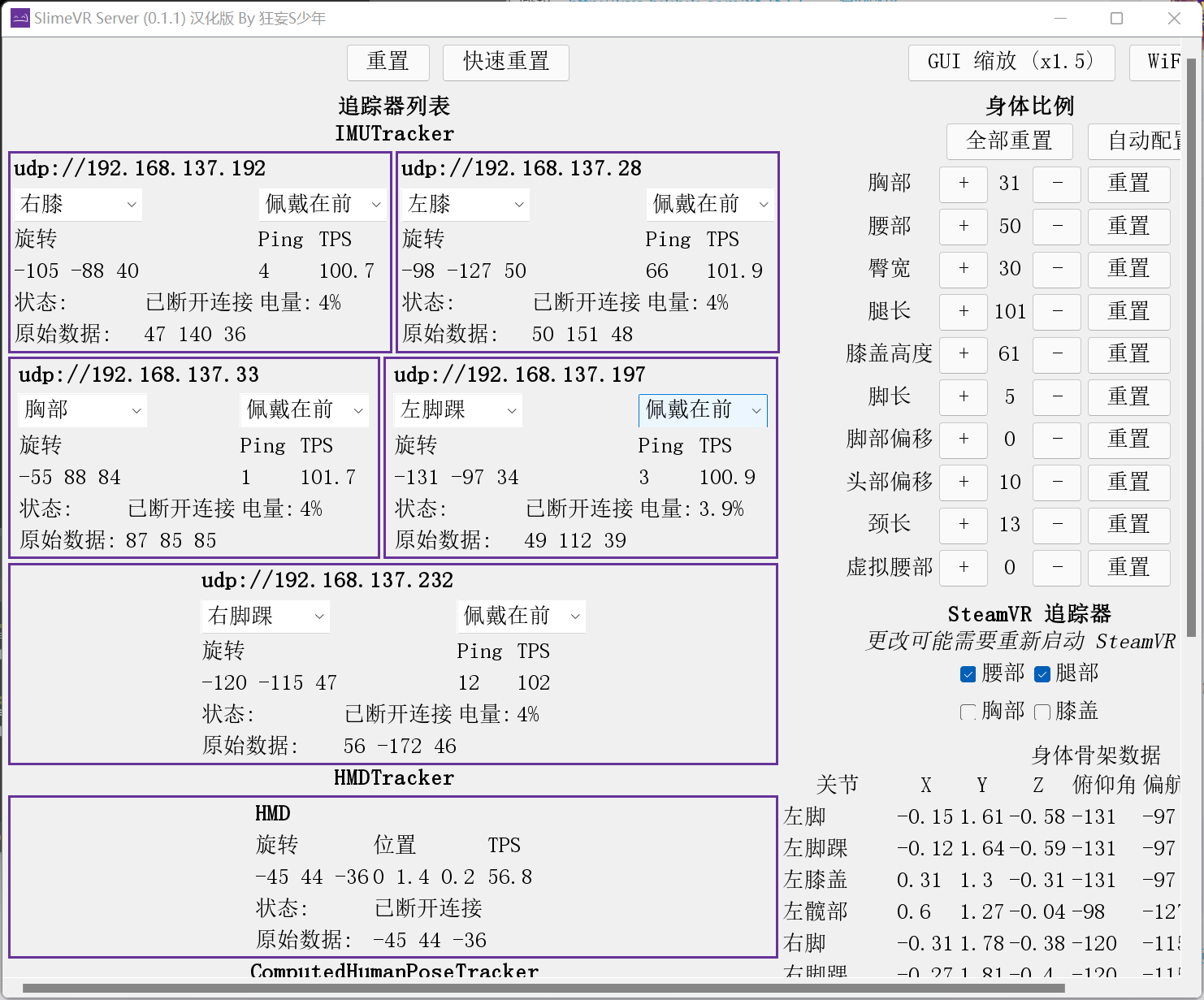Increase 脚长 value with plus button
The image size is (1204, 1000).
[964, 397]
